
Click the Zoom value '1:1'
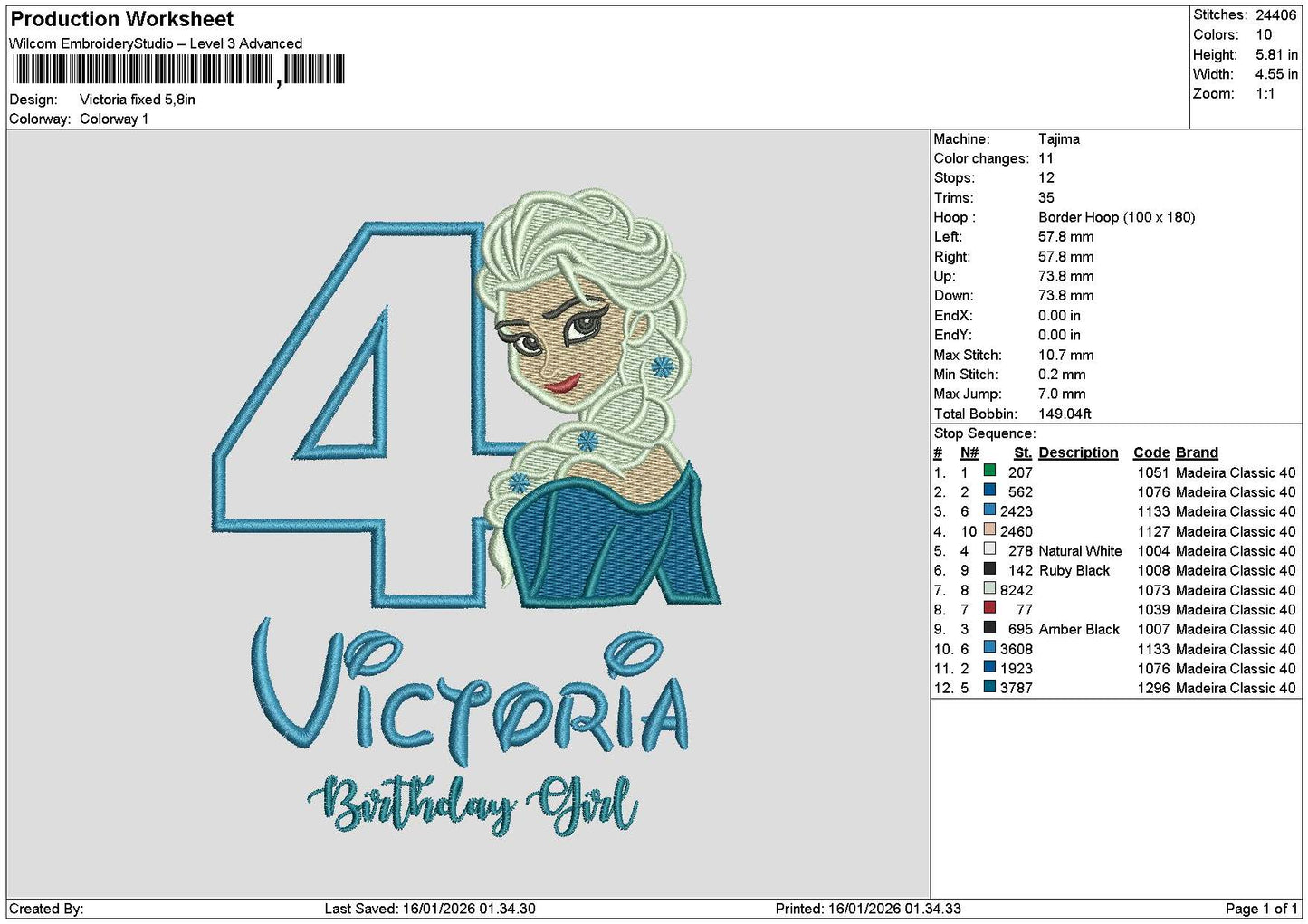click(1265, 93)
